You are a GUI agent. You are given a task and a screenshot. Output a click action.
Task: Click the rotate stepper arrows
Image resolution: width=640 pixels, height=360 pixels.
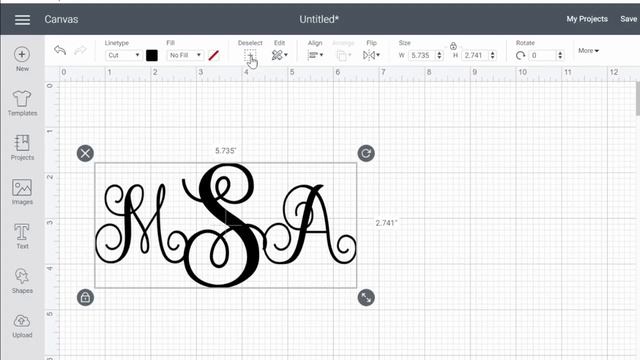[x=560, y=55]
